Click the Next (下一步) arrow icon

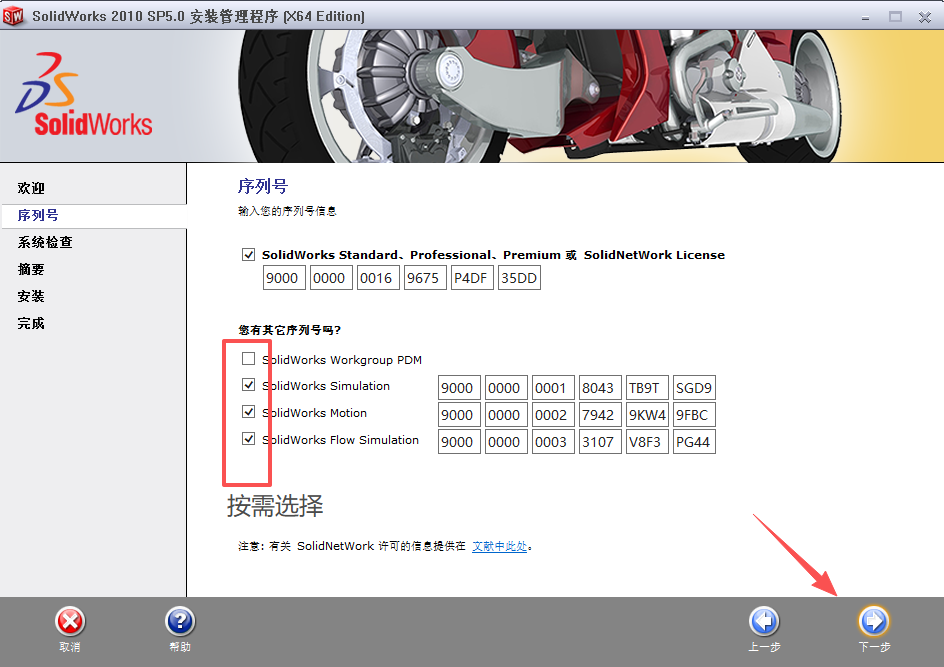point(873,621)
